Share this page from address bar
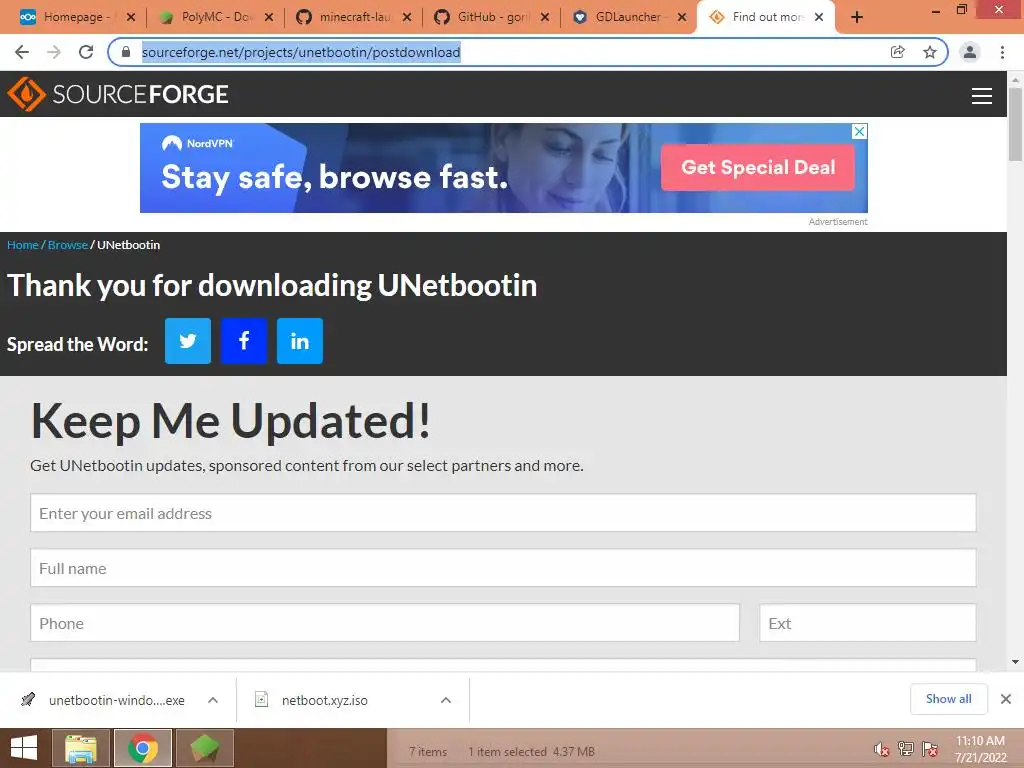This screenshot has height=768, width=1024. point(897,52)
